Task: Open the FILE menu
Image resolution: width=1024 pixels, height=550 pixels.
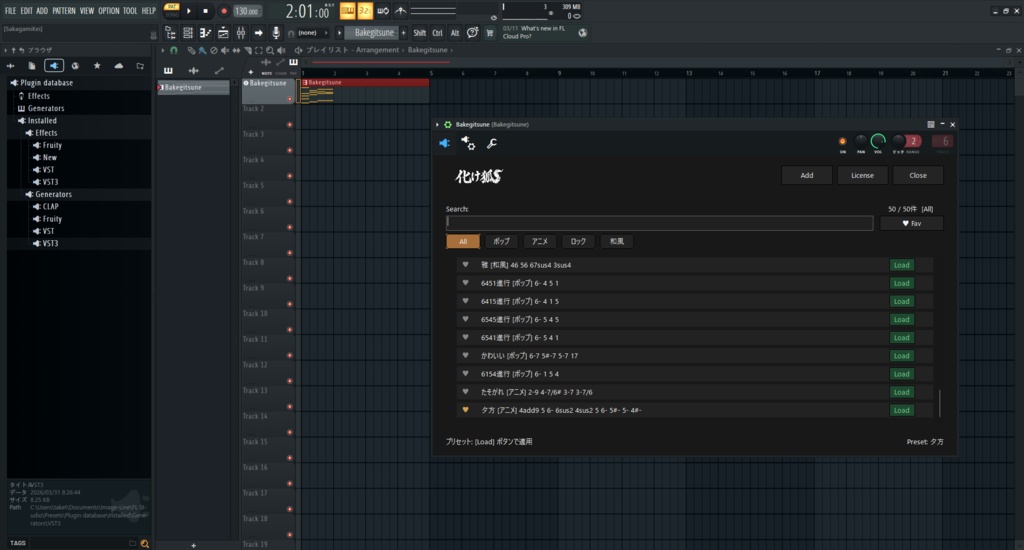Action: 10,10
